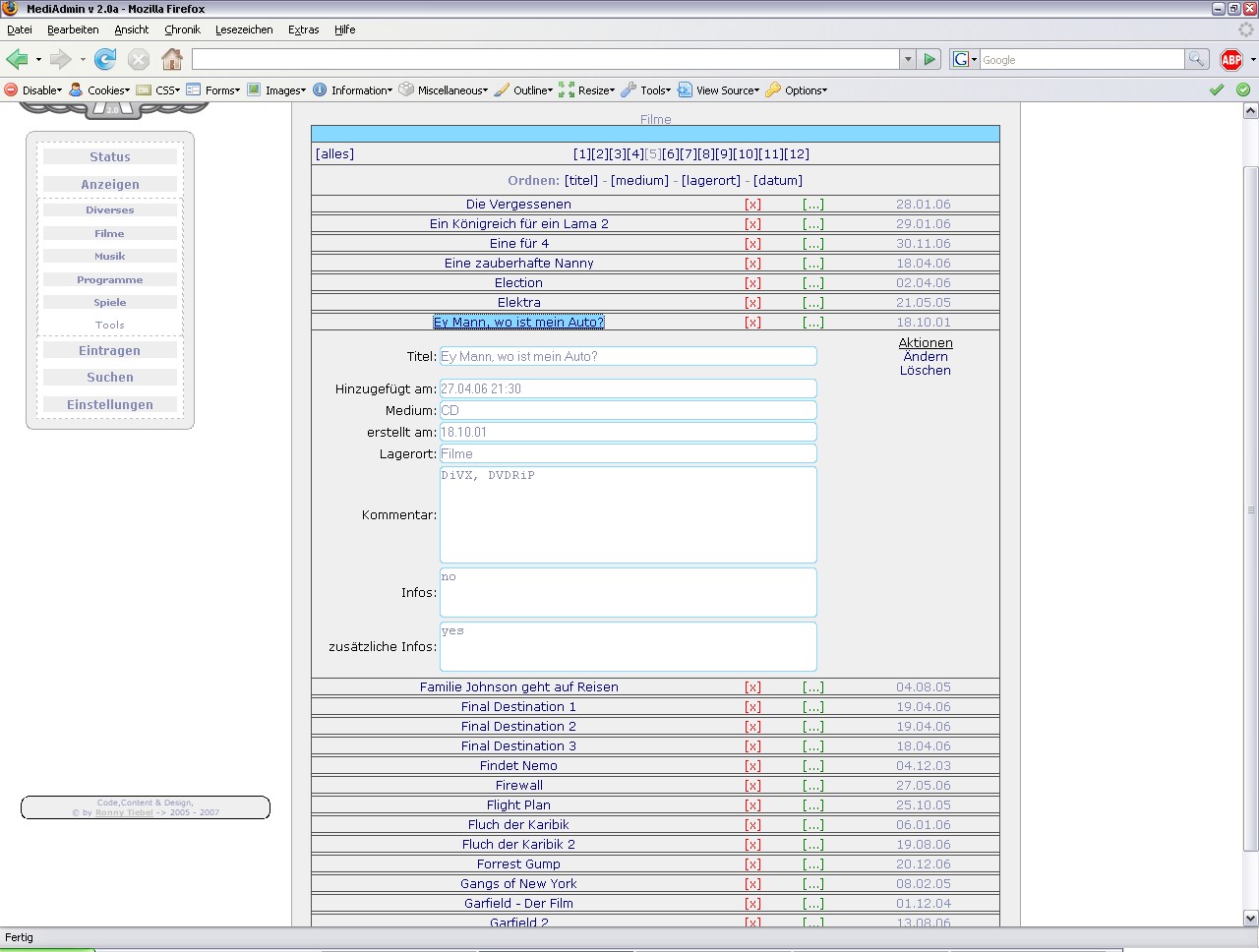The width and height of the screenshot is (1259, 952).
Task: Open the Bearbeiten menu
Action: pyautogui.click(x=73, y=30)
